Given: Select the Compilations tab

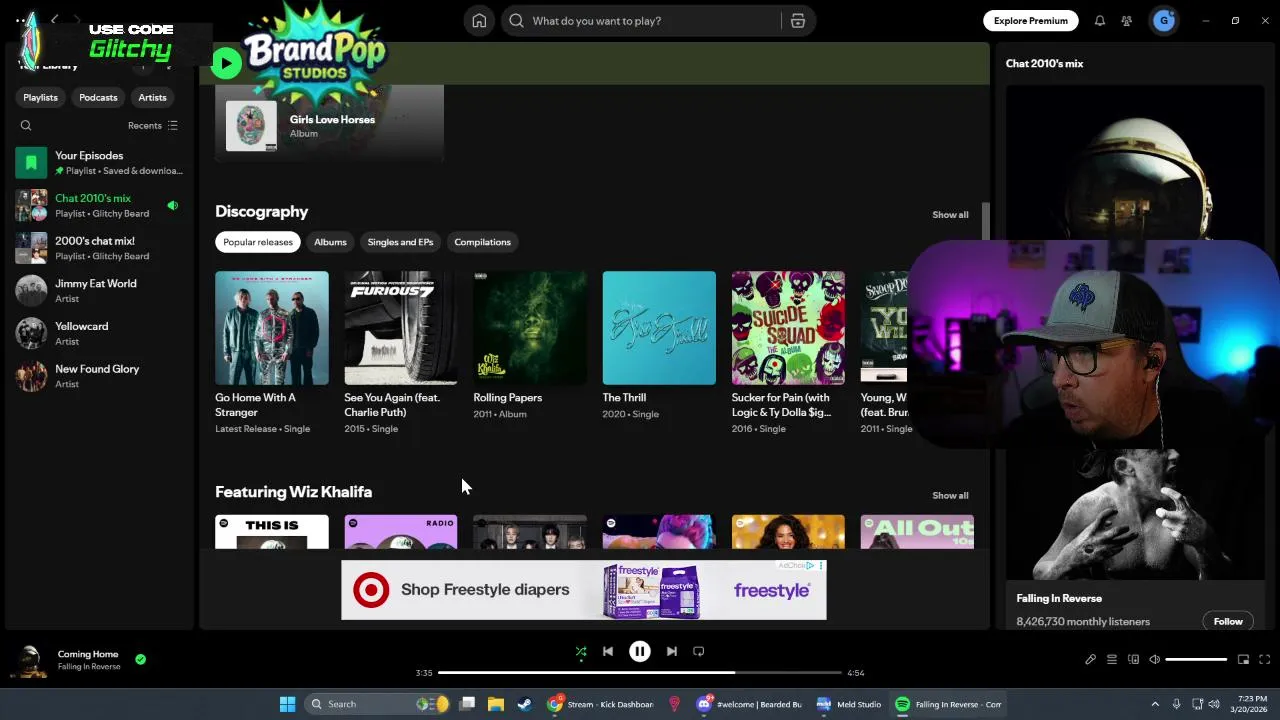Looking at the screenshot, I should pyautogui.click(x=482, y=242).
